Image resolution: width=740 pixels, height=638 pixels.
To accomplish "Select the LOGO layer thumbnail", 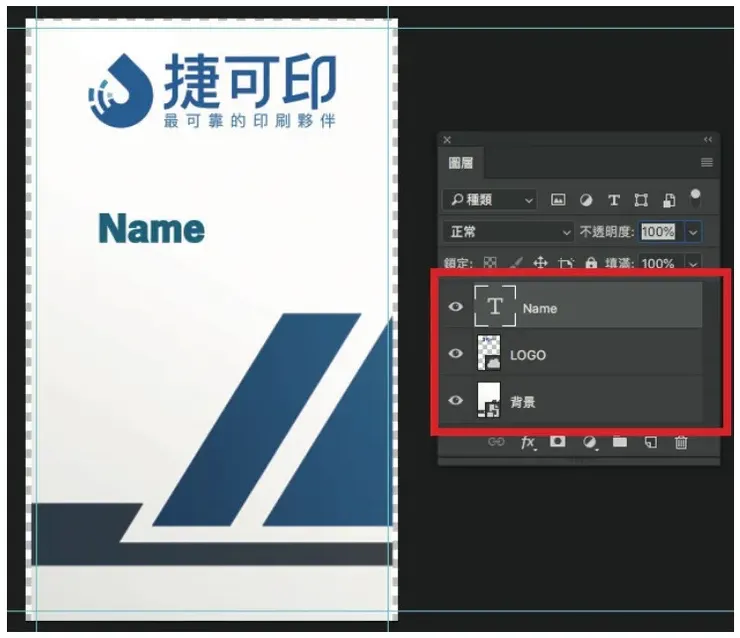I will click(489, 353).
